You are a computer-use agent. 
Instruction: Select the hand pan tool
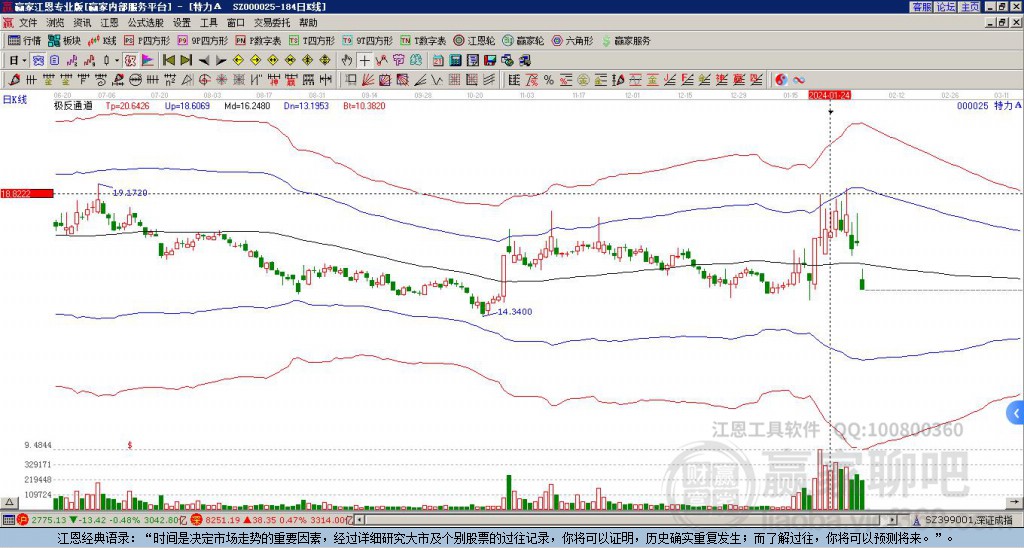[x=347, y=60]
